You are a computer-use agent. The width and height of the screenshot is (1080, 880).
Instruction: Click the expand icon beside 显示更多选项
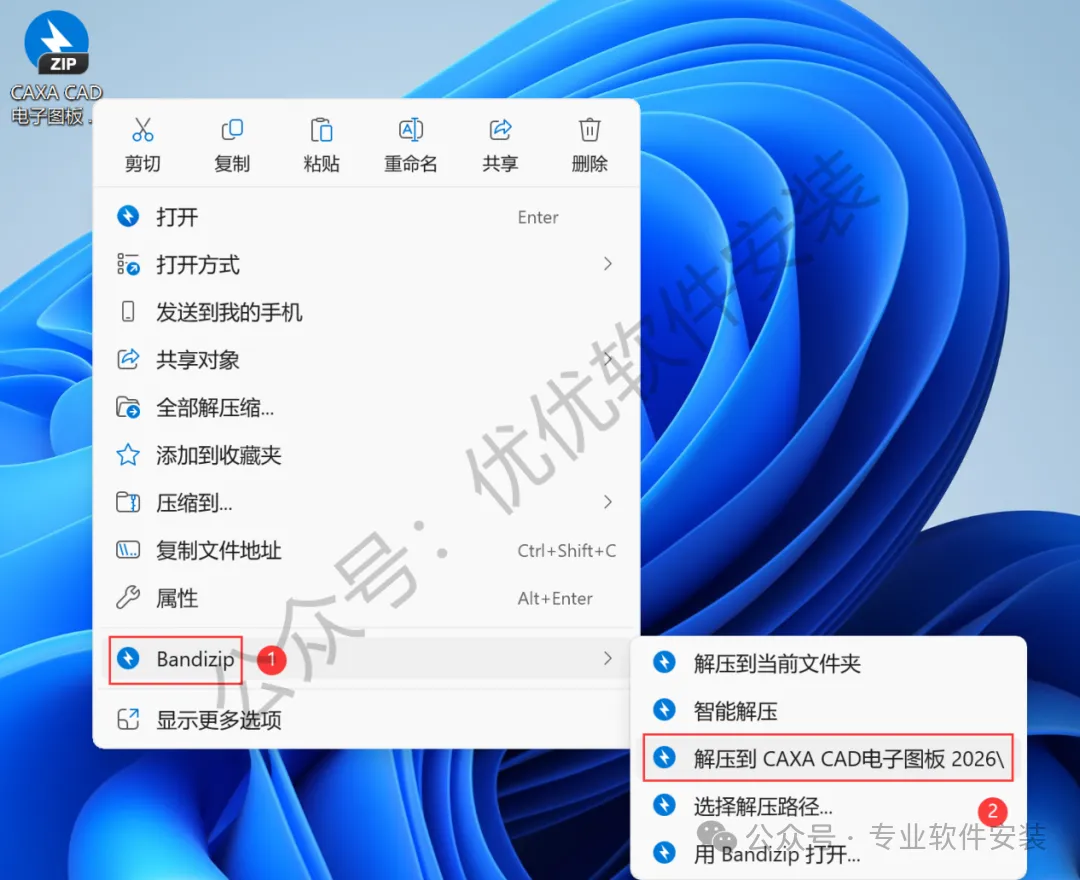128,720
